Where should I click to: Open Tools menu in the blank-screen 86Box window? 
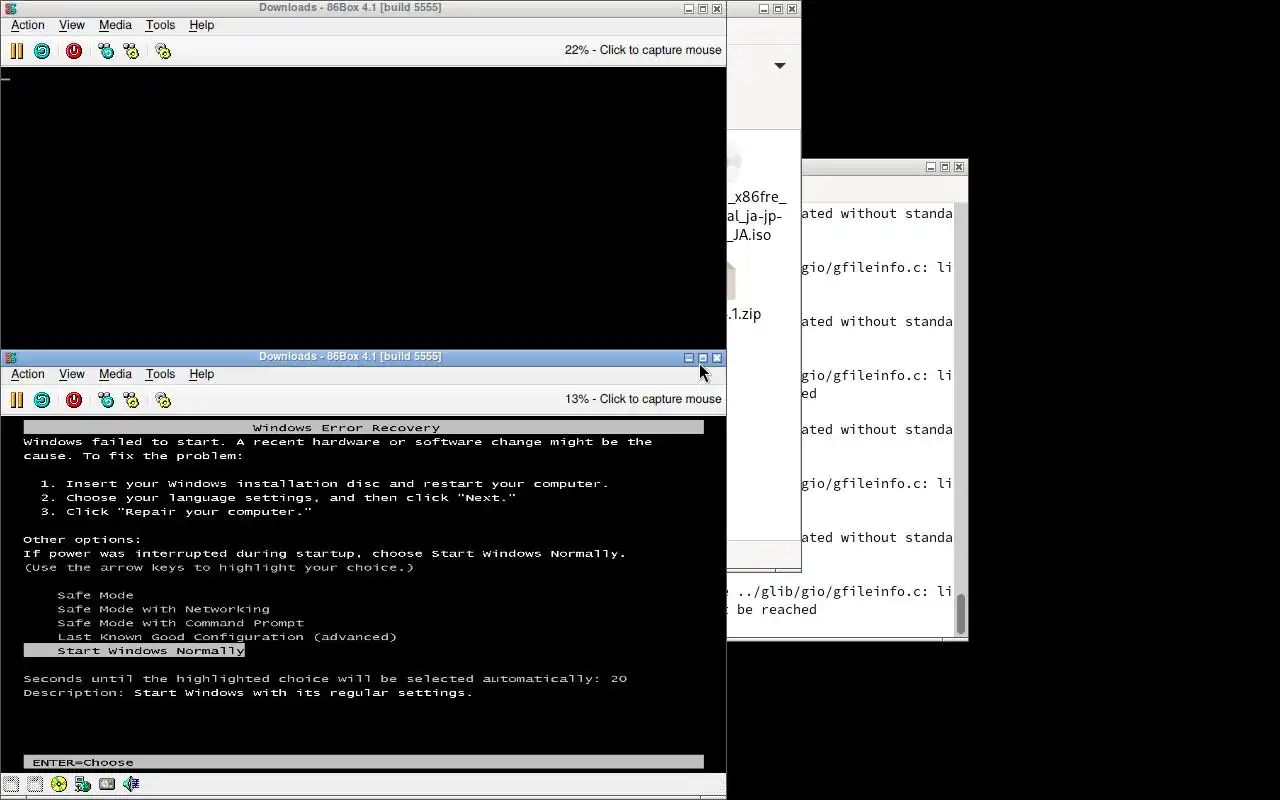coord(160,25)
